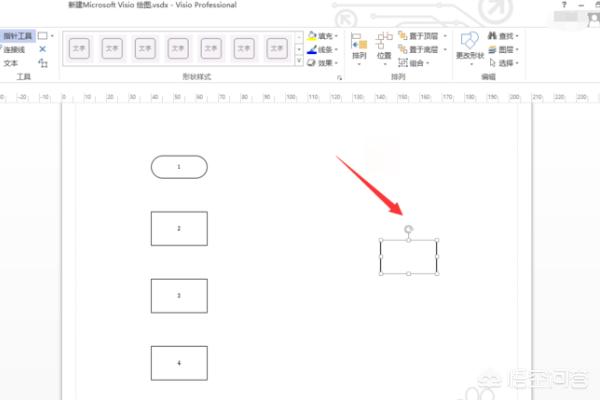Expand the 置于顶层 dropdown arrow
This screenshot has height=400, width=600.
[x=445, y=36]
